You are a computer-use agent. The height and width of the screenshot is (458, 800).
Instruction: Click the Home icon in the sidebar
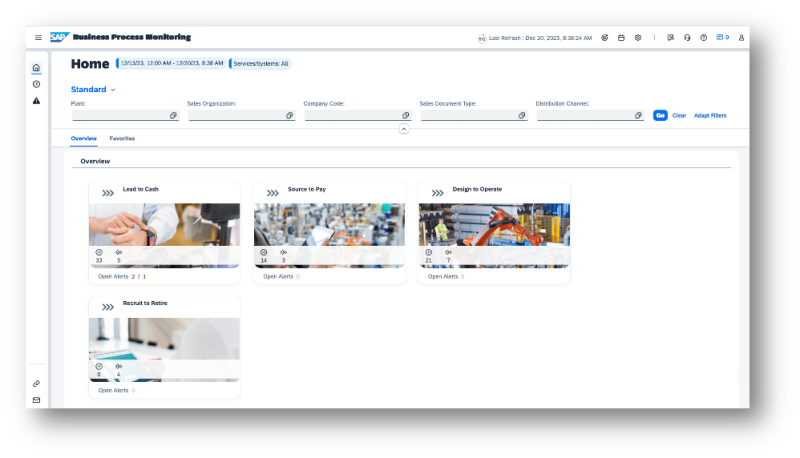click(x=36, y=68)
